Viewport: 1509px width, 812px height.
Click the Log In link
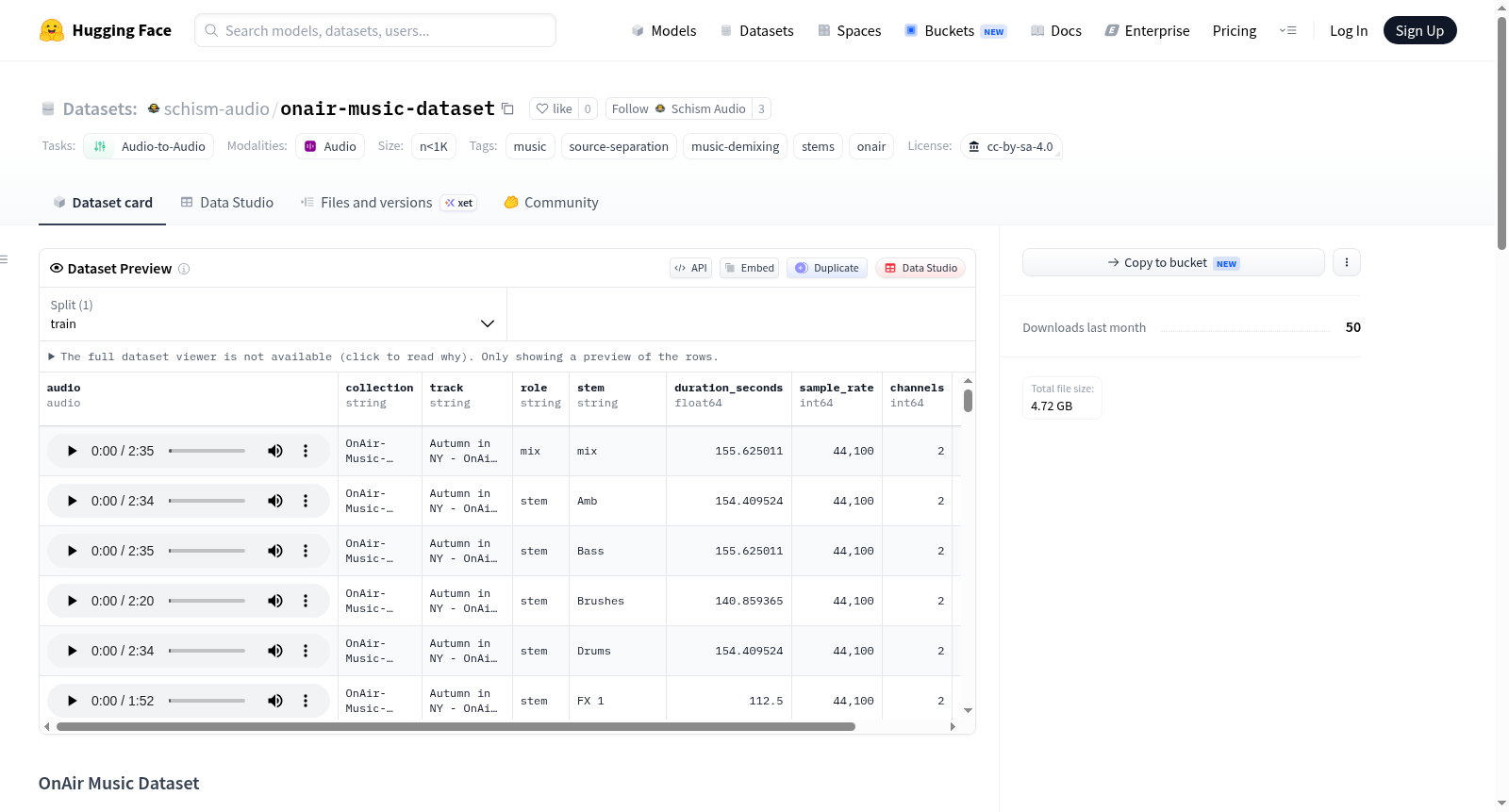click(x=1349, y=30)
